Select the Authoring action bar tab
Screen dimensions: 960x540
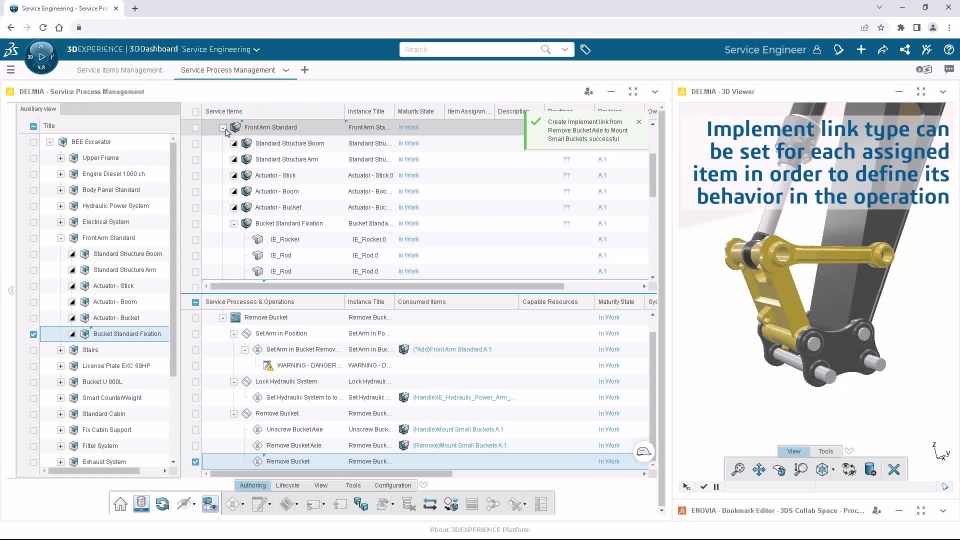click(253, 486)
